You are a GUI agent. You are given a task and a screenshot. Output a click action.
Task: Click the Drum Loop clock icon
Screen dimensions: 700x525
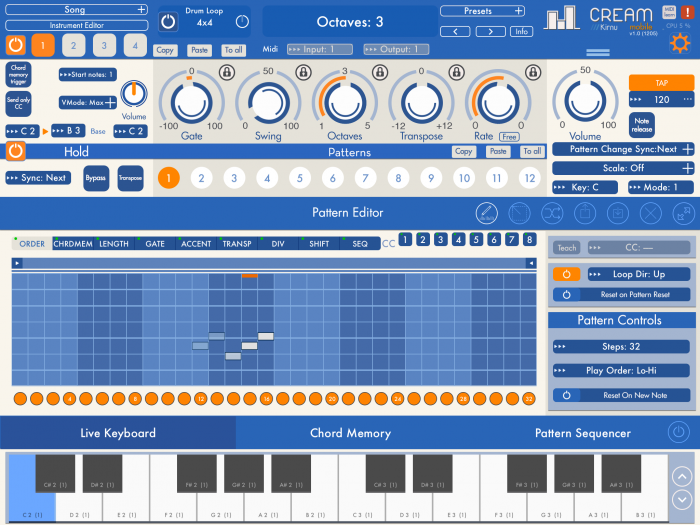click(x=242, y=21)
